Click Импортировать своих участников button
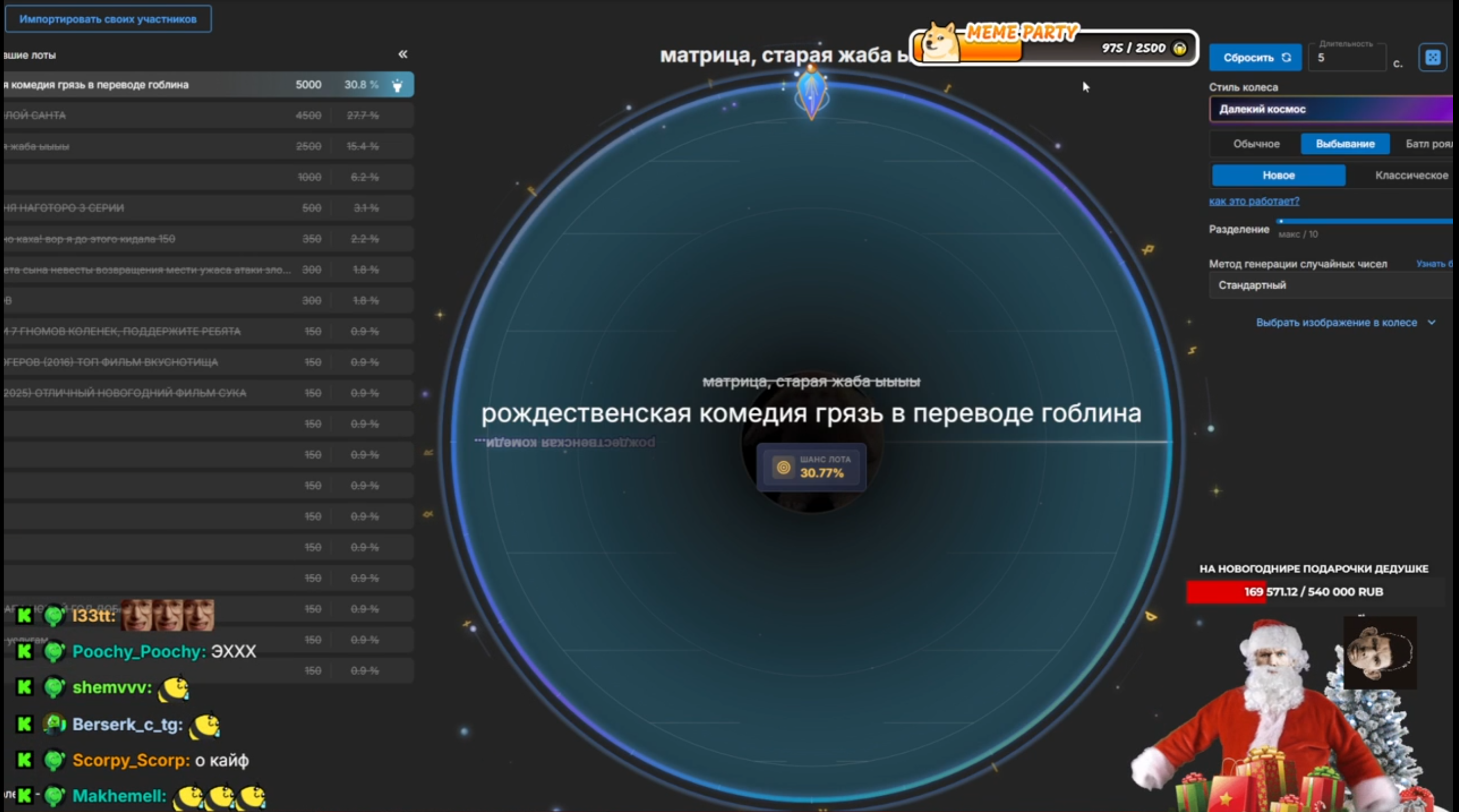This screenshot has height=812, width=1459. tap(108, 19)
